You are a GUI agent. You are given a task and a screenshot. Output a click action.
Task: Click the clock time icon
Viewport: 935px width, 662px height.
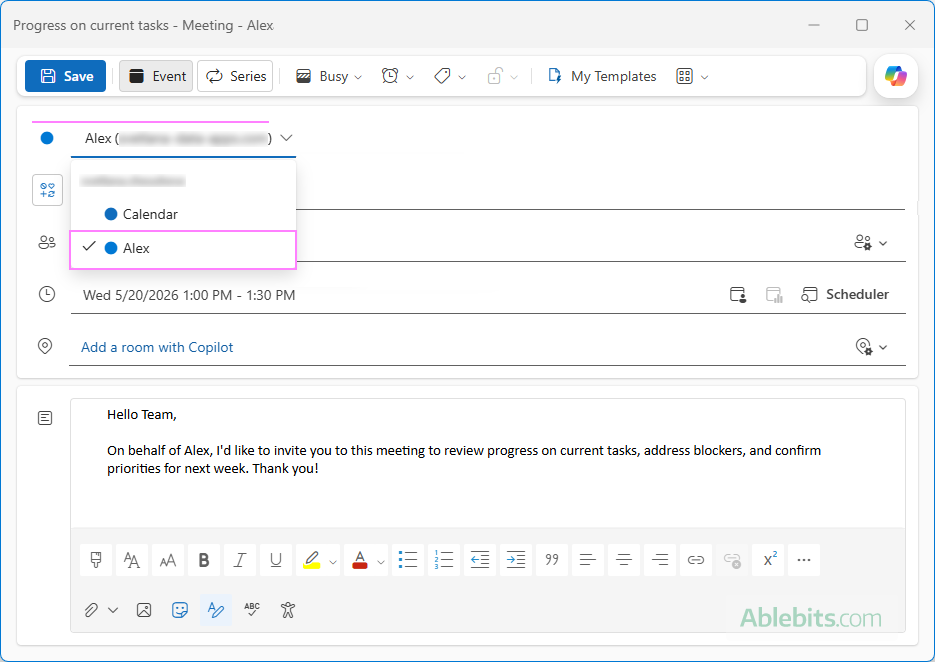47,294
